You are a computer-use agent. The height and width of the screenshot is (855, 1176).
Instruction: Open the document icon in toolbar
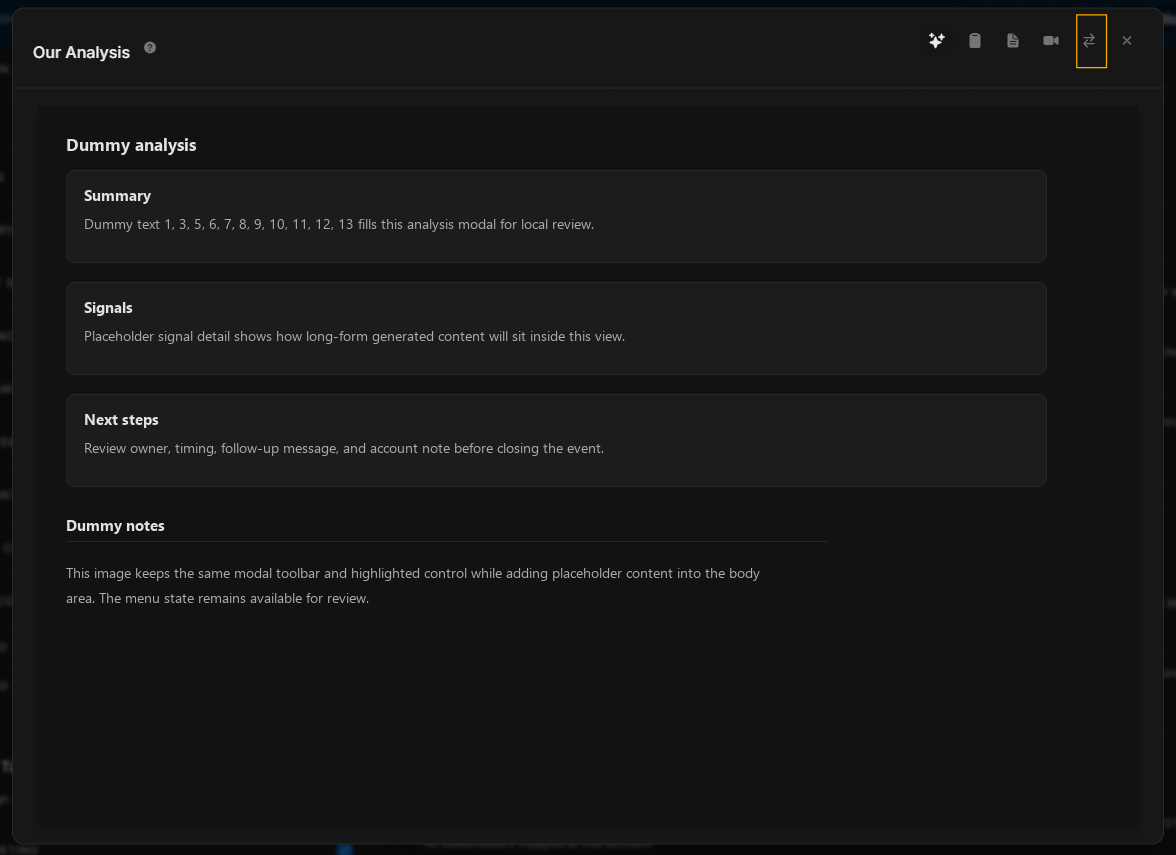1012,40
